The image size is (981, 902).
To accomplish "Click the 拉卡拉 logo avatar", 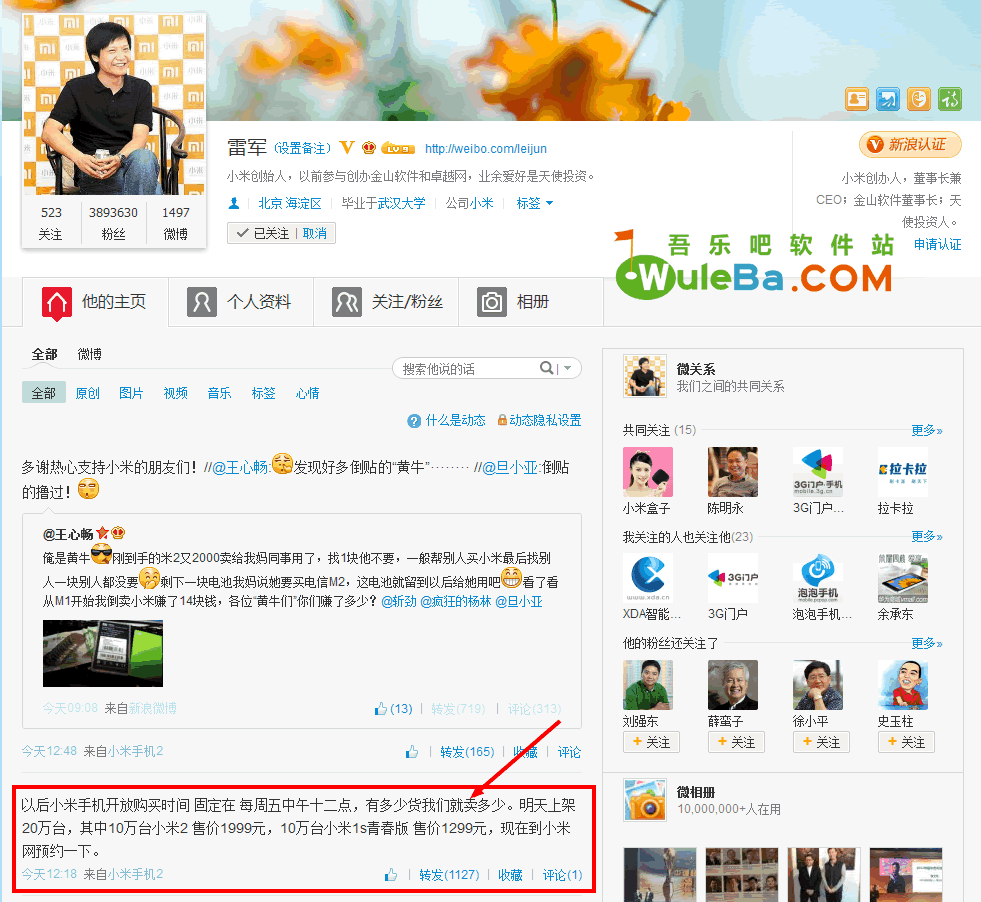I will [902, 472].
